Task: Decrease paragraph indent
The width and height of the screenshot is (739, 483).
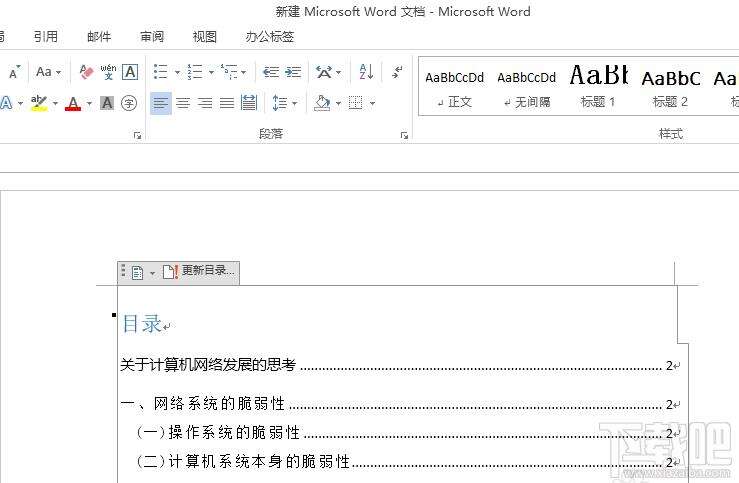Action: click(271, 72)
